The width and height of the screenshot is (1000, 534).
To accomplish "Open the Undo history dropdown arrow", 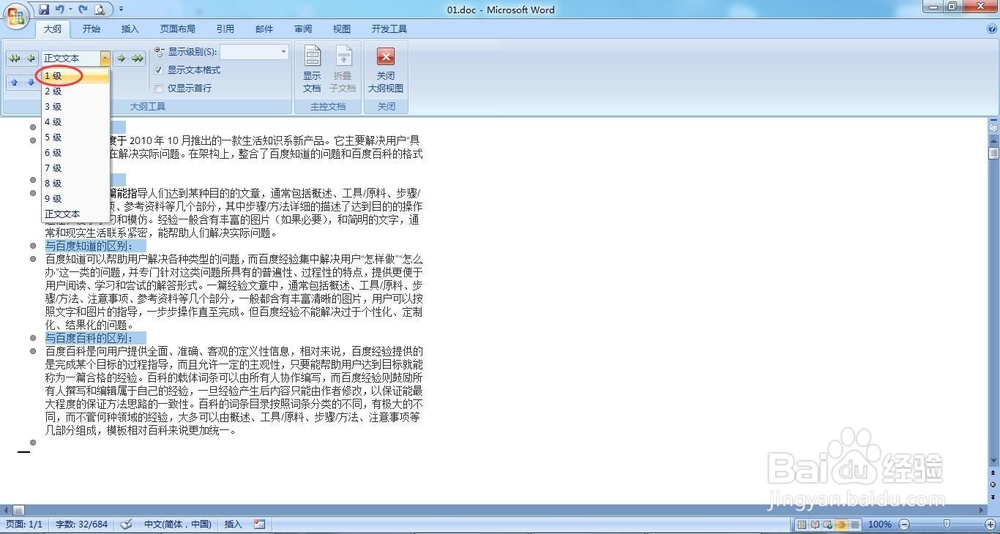I will (x=70, y=9).
